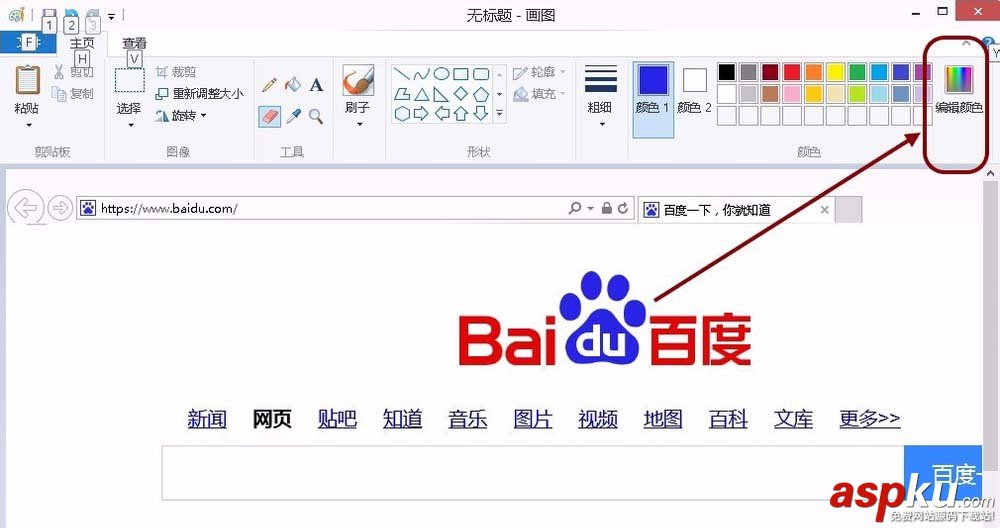Click 复制 copy button
Screen dimensions: 1000x528
(73, 94)
